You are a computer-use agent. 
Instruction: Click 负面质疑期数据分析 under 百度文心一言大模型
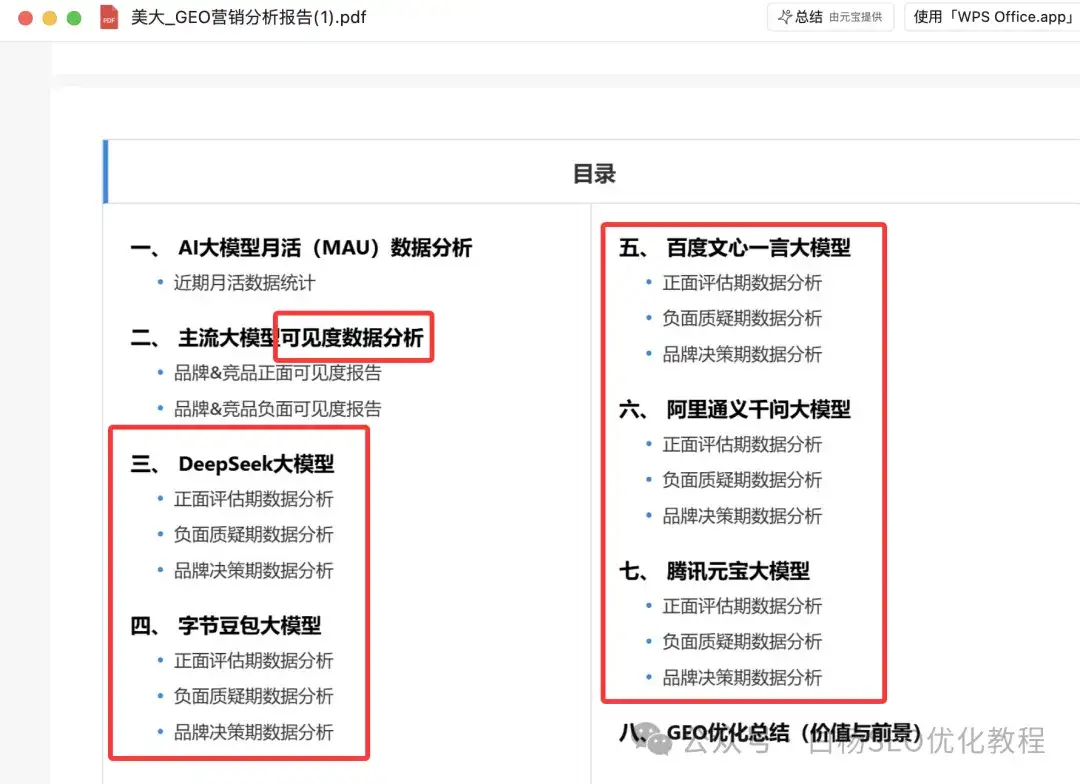[742, 318]
